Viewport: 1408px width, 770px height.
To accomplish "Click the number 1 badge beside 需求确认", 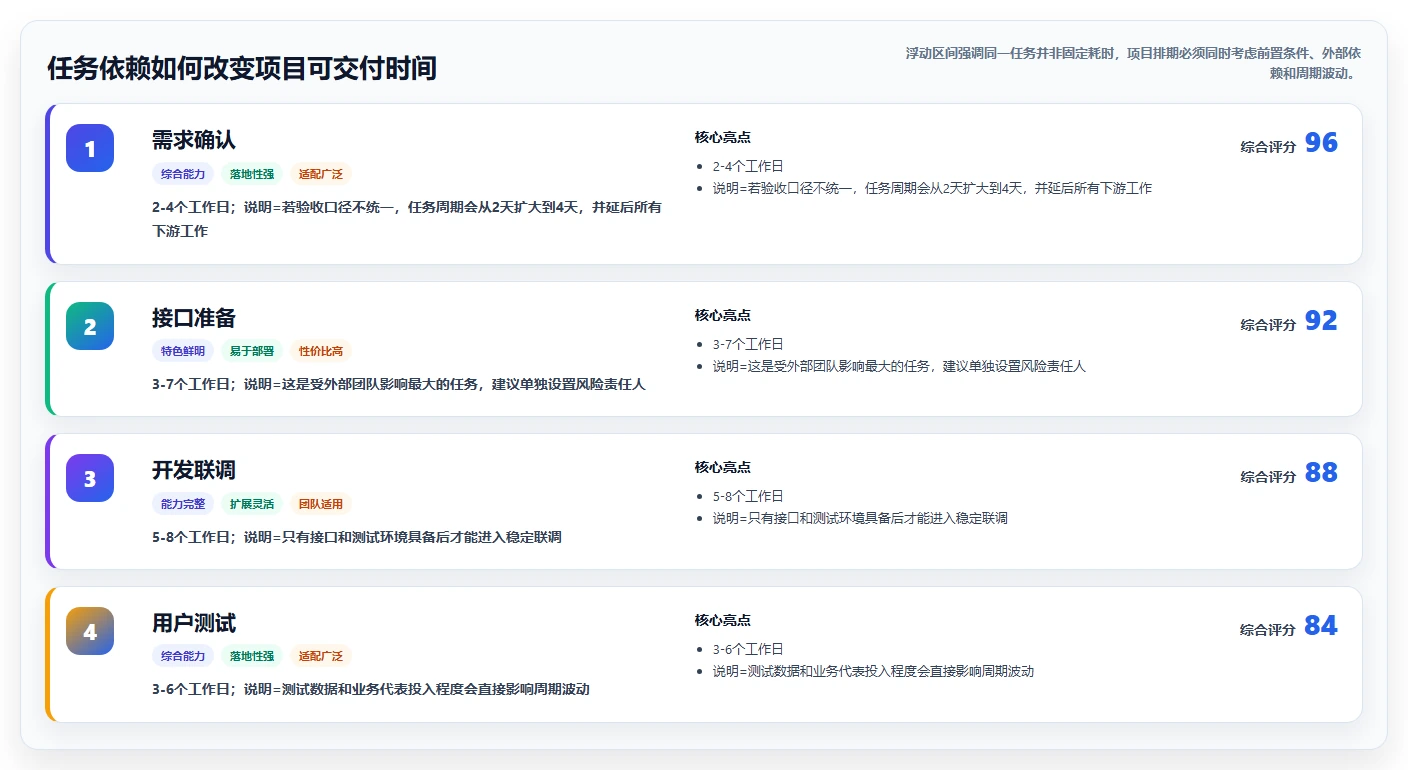I will coord(90,148).
